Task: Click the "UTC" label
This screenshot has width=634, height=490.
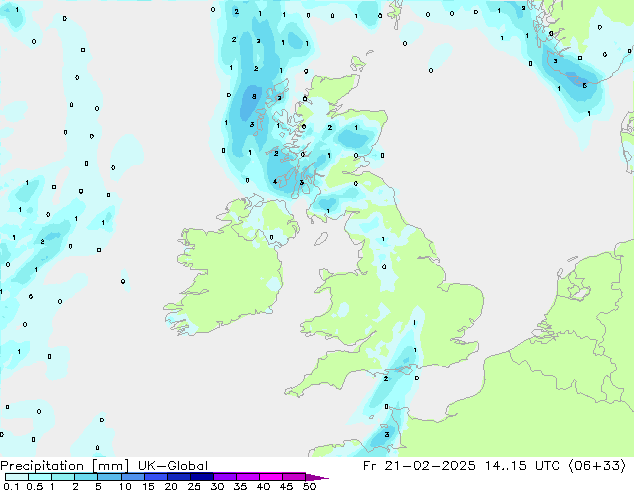Action: (x=547, y=466)
